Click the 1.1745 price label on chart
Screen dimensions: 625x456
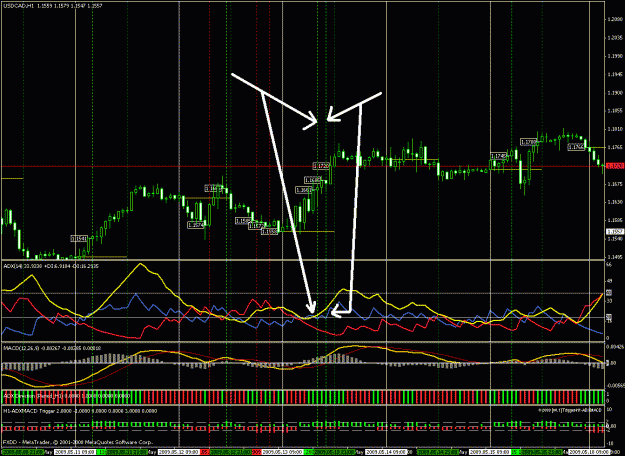point(498,156)
